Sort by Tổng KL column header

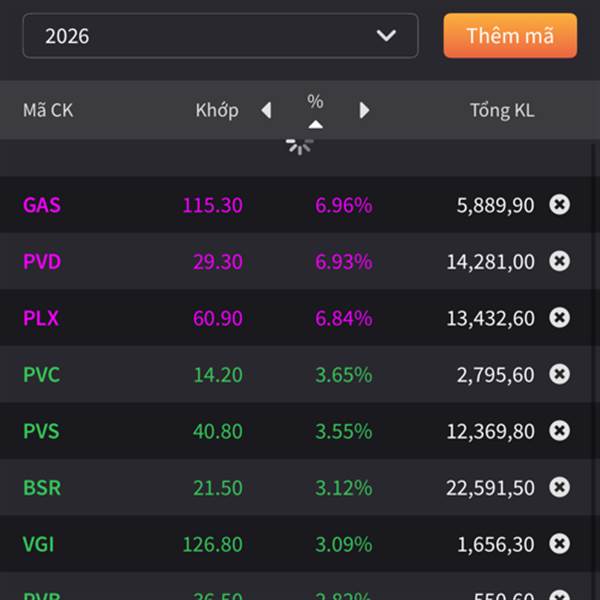(502, 110)
